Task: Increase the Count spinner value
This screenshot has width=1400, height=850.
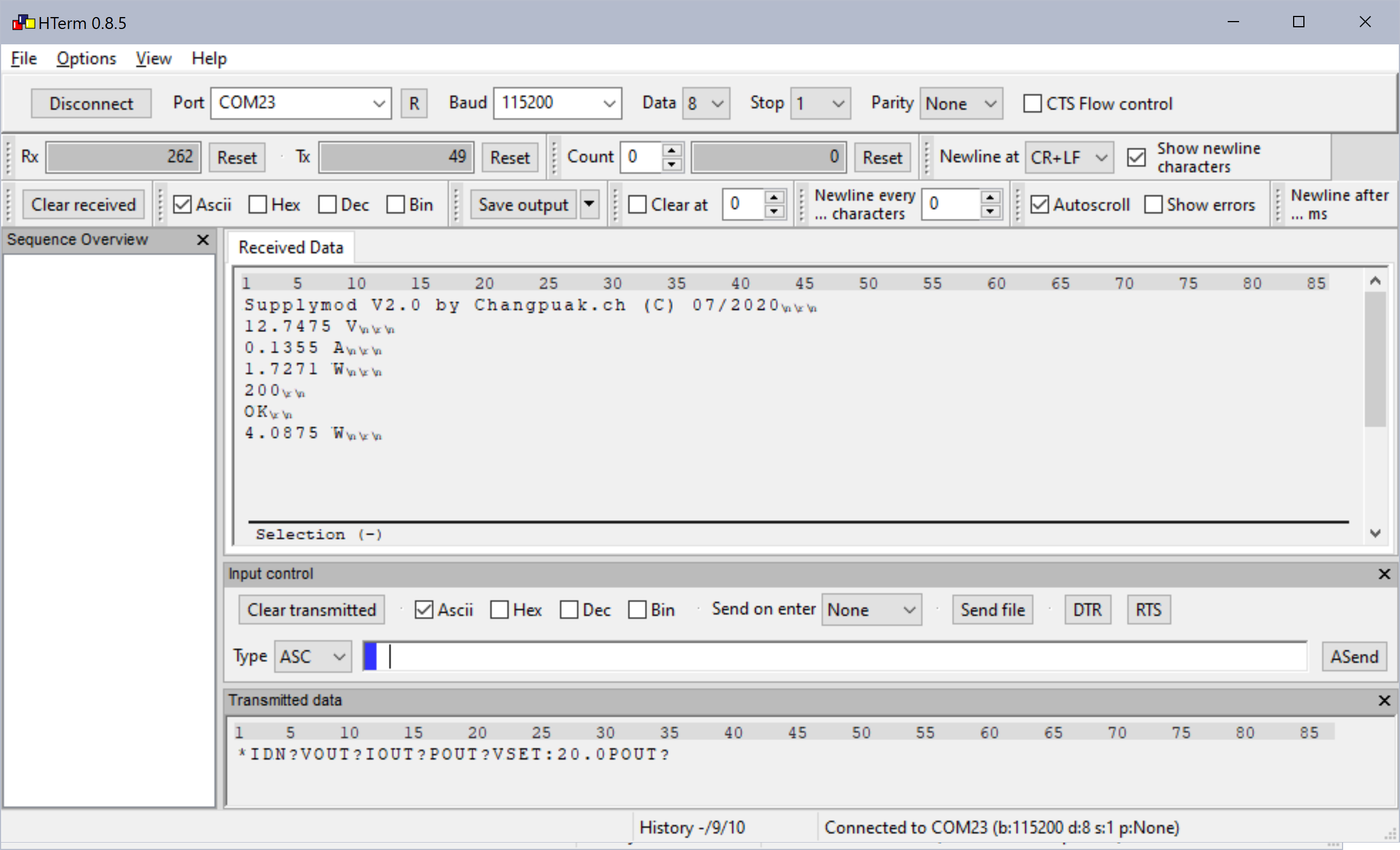Action: [672, 150]
